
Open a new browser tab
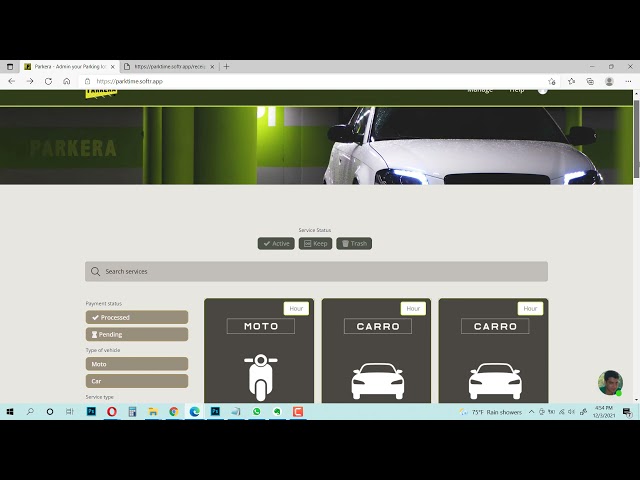227,67
